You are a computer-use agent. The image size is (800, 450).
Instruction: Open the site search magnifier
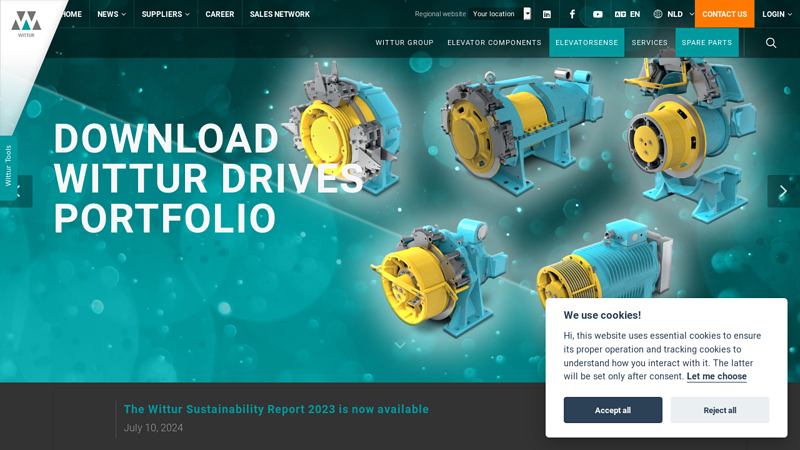[x=771, y=43]
